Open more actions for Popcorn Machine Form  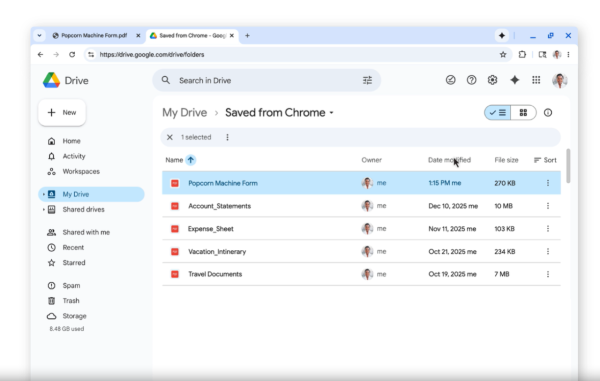coord(548,183)
